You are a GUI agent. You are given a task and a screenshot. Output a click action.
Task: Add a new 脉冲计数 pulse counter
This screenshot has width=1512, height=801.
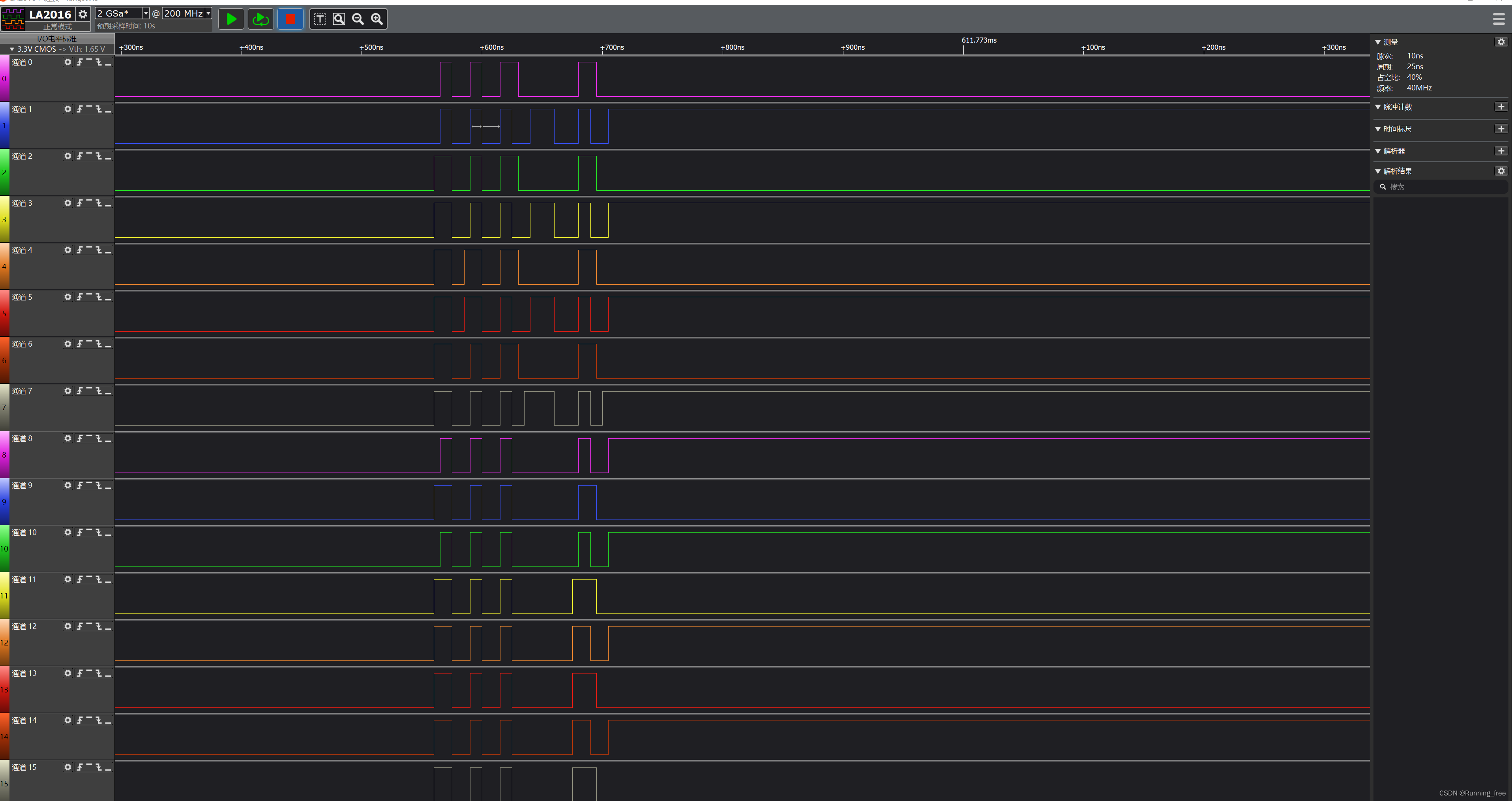pos(1501,107)
